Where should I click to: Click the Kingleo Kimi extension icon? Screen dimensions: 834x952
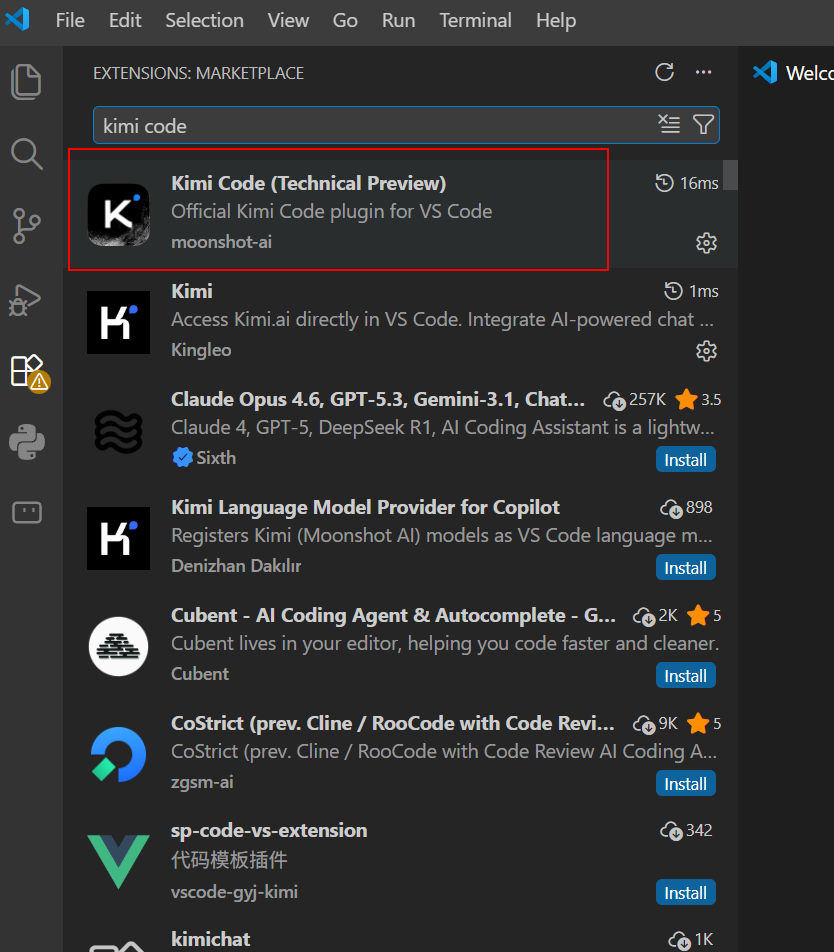pyautogui.click(x=118, y=322)
